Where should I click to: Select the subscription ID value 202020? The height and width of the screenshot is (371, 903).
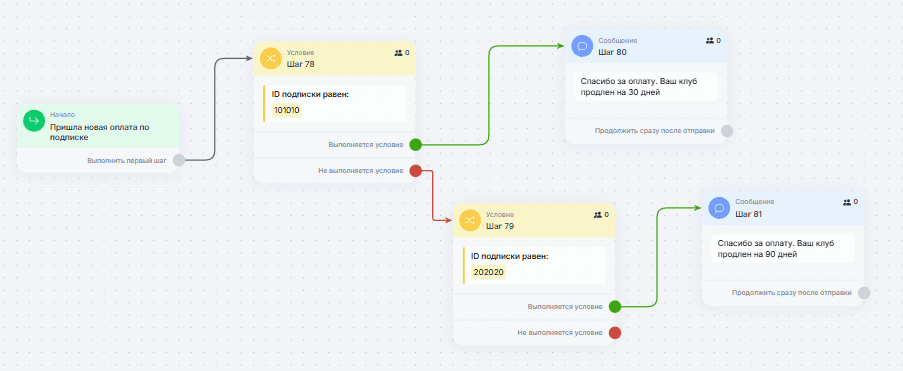[488, 272]
